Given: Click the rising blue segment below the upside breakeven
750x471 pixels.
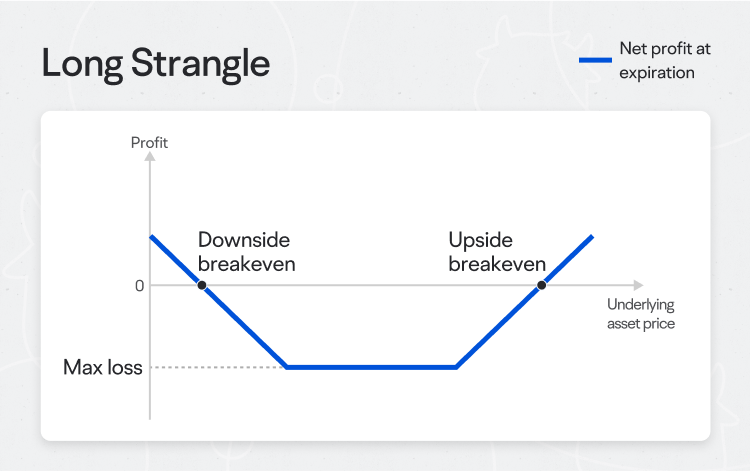Looking at the screenshot, I should tap(500, 326).
